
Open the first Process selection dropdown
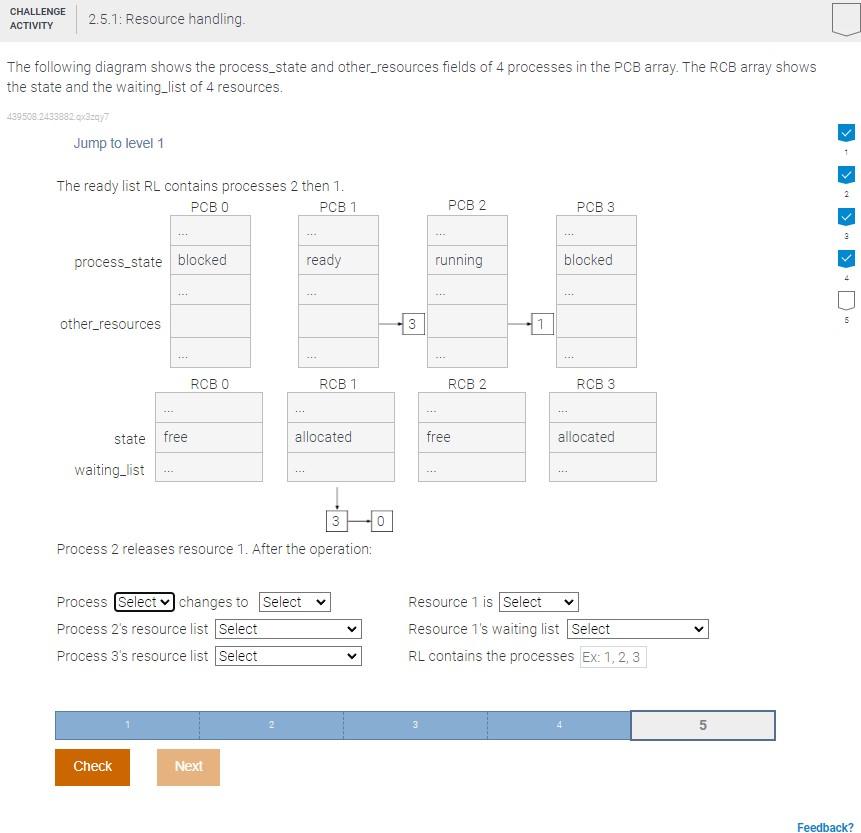click(x=144, y=602)
